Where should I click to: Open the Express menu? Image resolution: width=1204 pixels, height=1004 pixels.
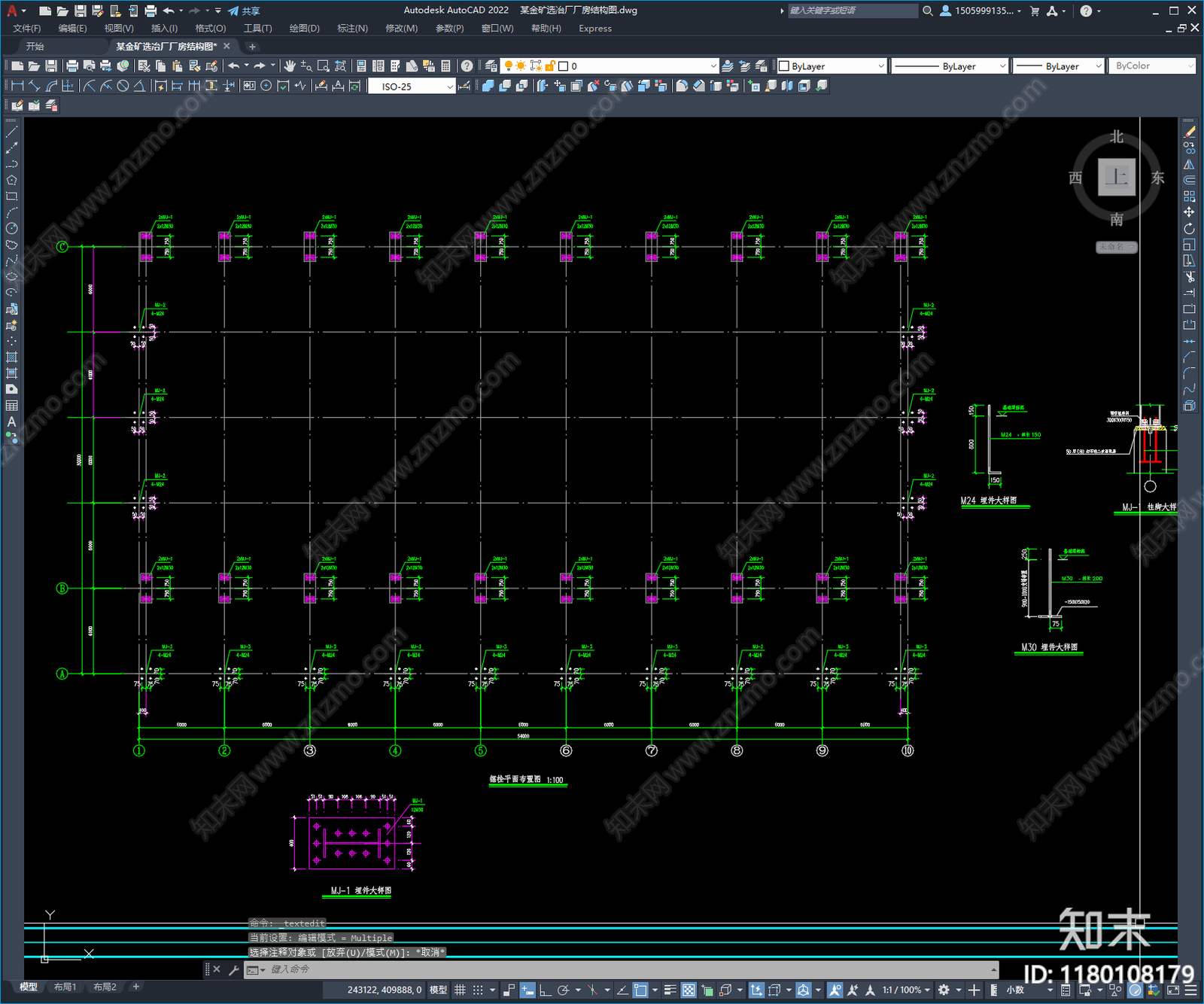coord(595,29)
